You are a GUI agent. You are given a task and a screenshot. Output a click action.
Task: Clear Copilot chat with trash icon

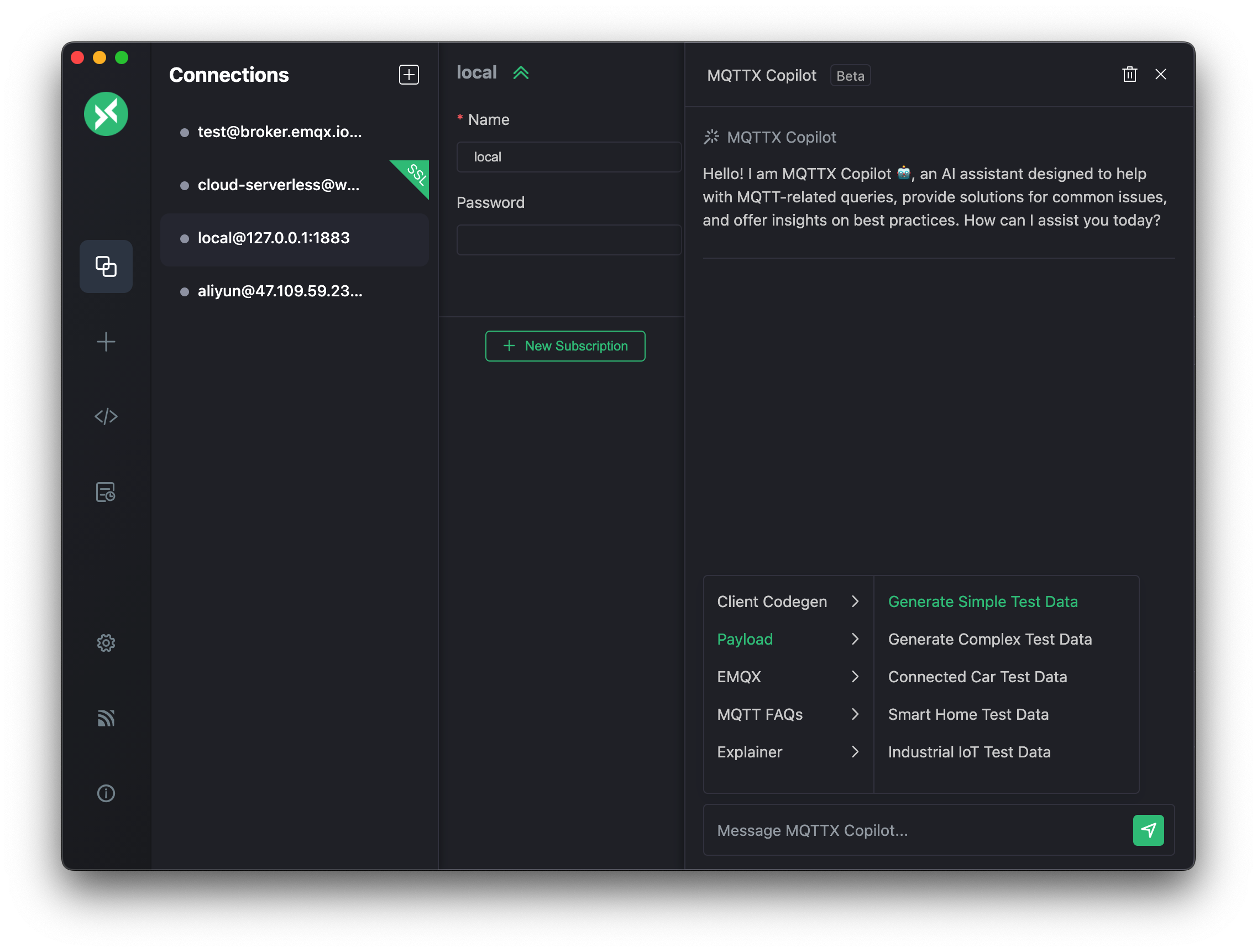pos(1129,75)
